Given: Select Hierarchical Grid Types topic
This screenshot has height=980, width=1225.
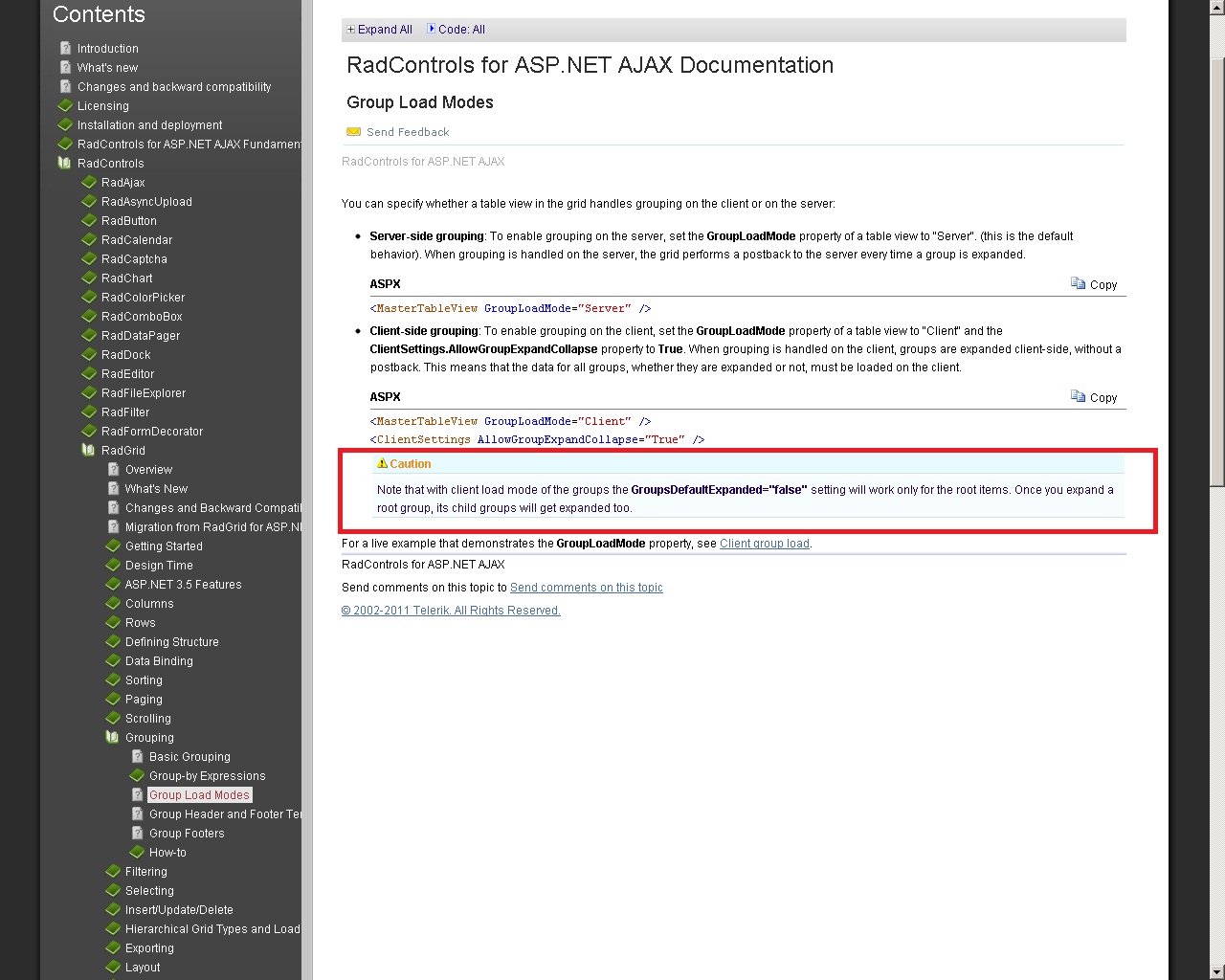Looking at the screenshot, I should click(212, 929).
